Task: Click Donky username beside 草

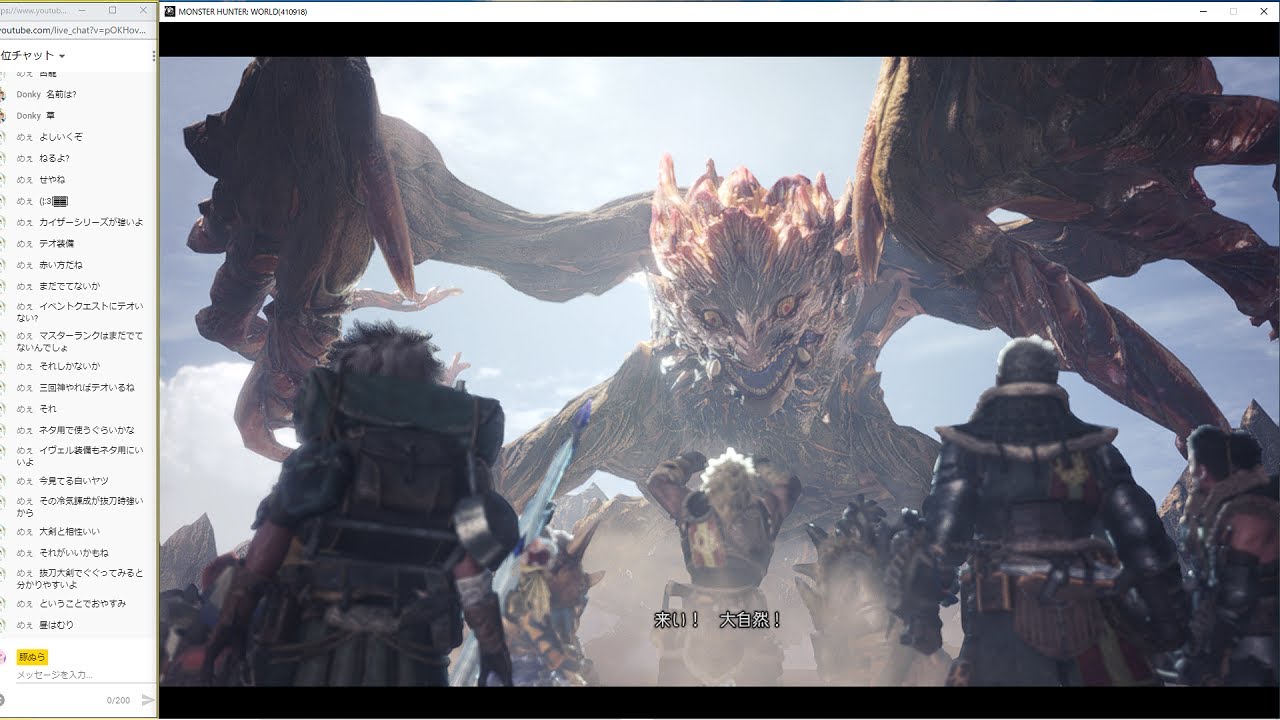Action: tap(29, 115)
